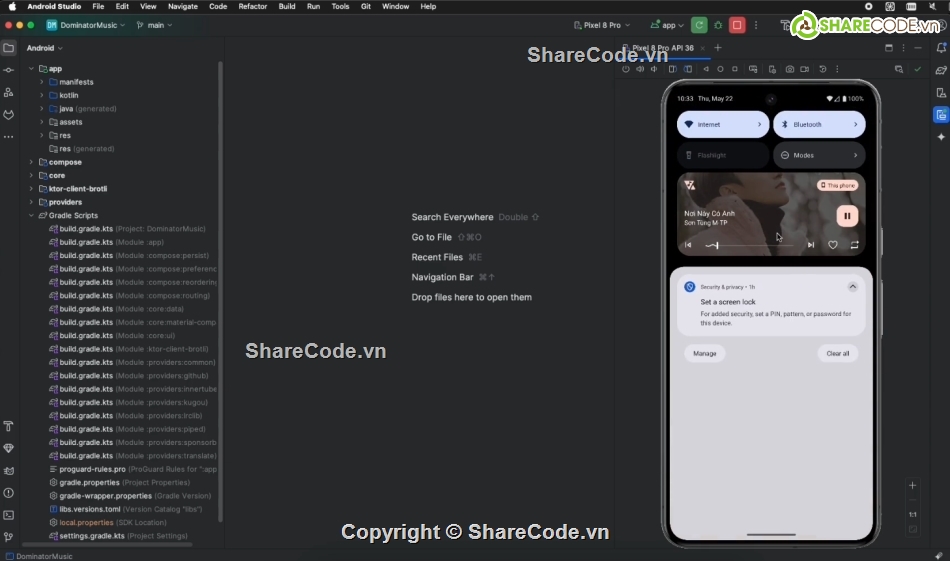Click the emulator Overview square button
The image size is (950, 561).
point(735,69)
